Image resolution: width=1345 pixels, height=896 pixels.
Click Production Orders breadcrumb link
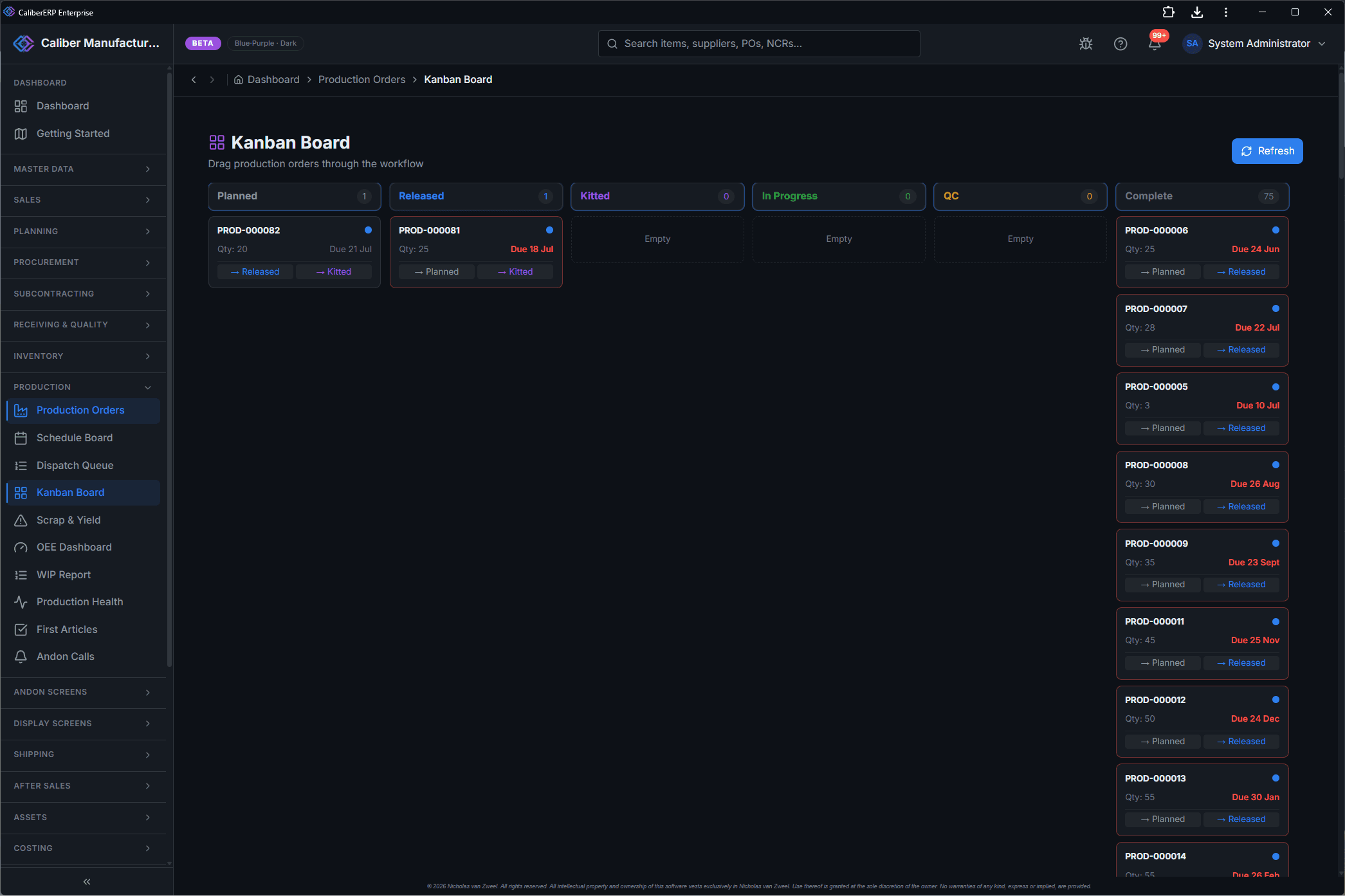point(361,80)
